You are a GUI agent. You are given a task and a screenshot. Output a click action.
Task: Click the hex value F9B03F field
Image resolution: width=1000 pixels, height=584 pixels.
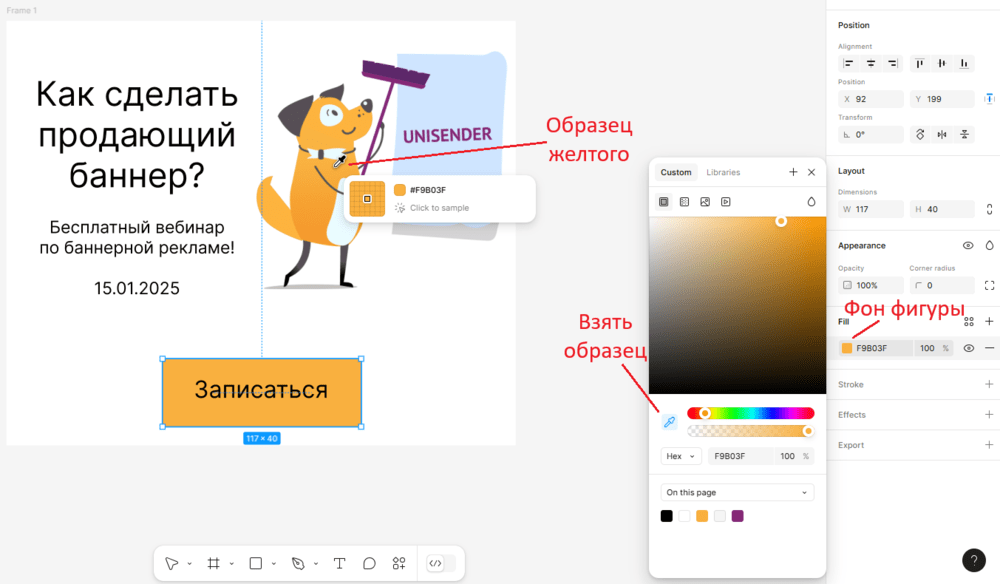click(740, 456)
